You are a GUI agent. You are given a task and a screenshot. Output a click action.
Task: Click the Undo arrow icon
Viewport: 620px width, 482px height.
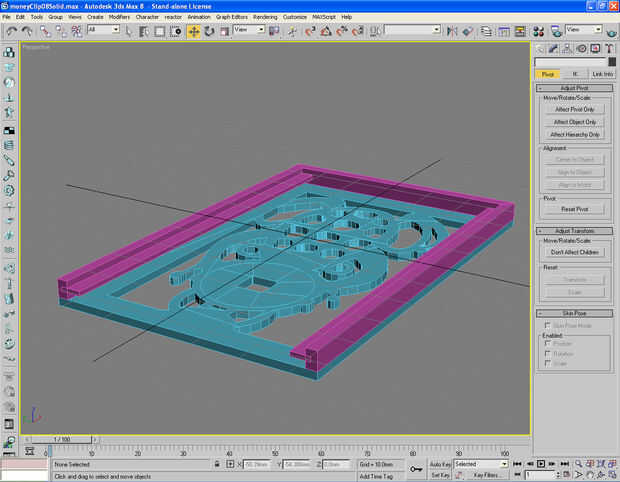click(10, 31)
